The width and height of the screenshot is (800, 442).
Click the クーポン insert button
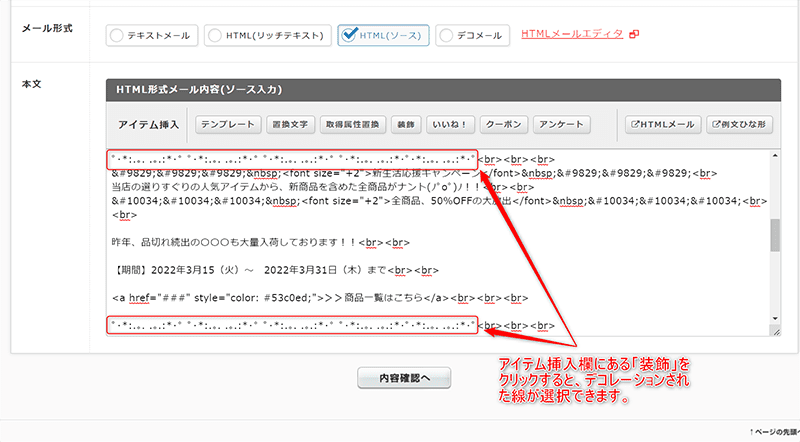click(x=502, y=125)
